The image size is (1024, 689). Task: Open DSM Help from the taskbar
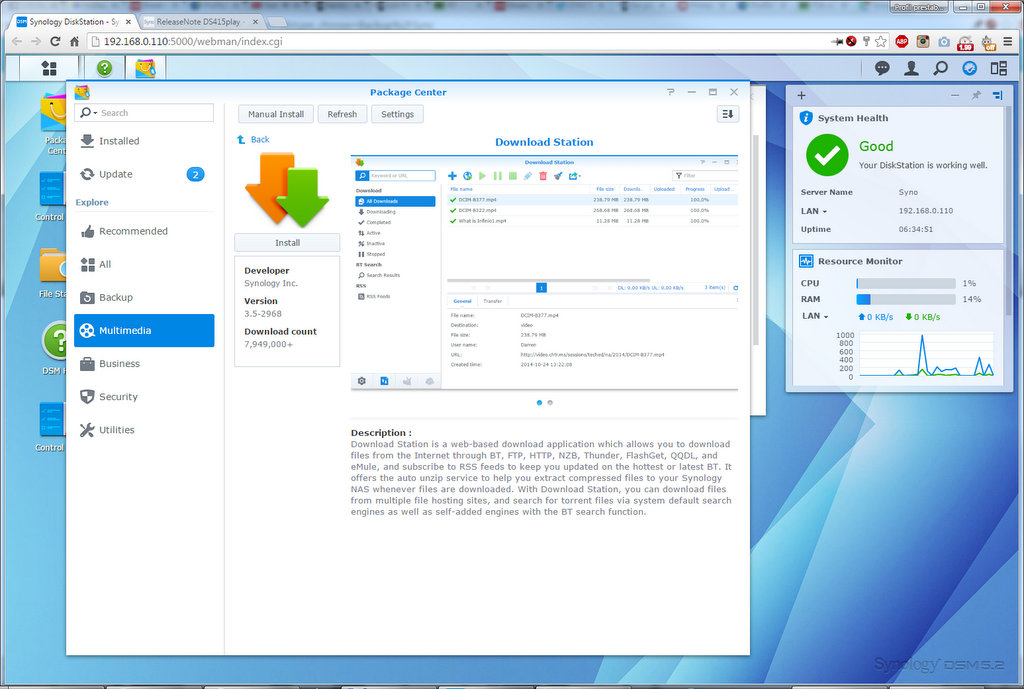coord(104,68)
